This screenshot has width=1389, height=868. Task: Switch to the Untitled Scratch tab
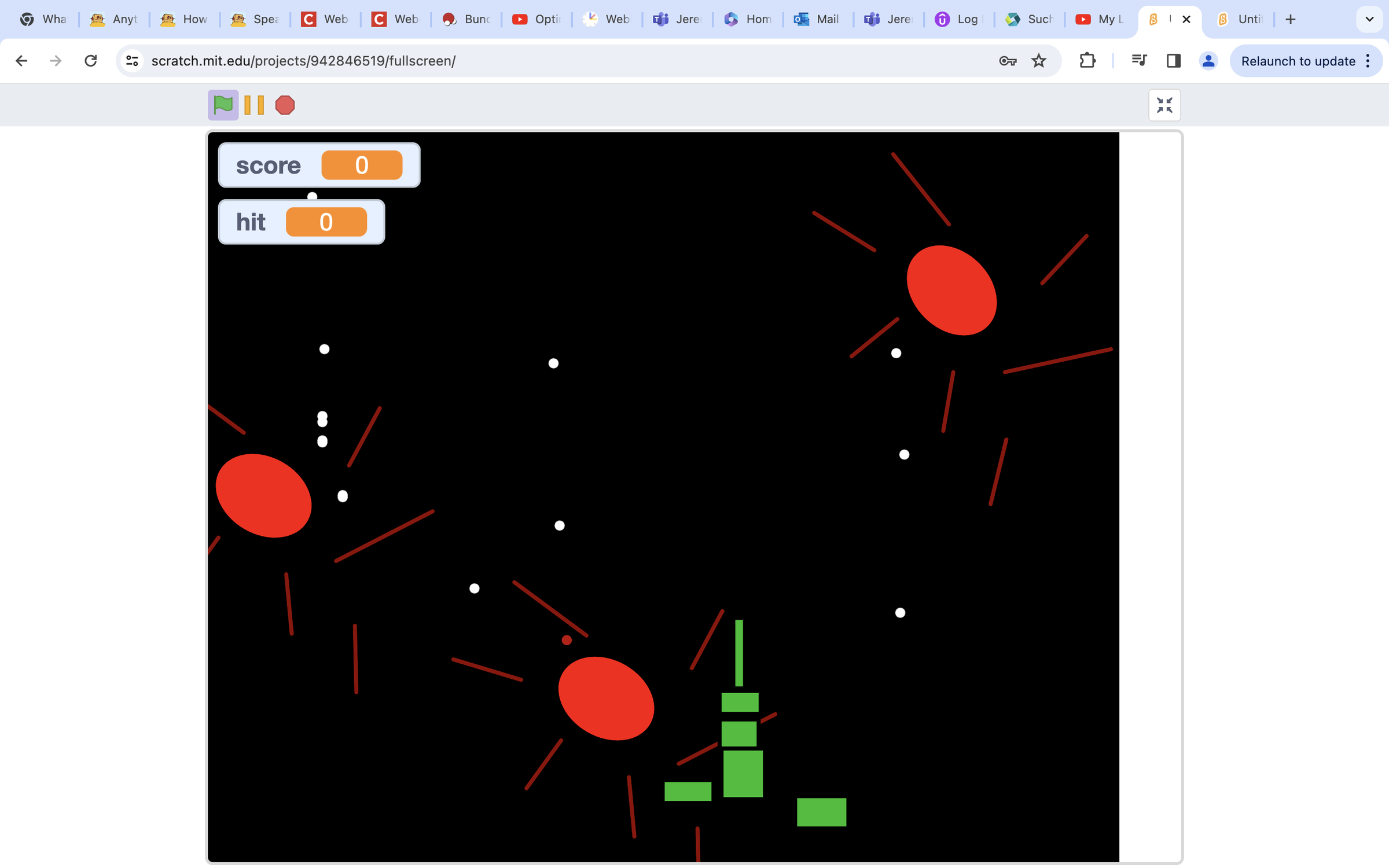(1240, 19)
